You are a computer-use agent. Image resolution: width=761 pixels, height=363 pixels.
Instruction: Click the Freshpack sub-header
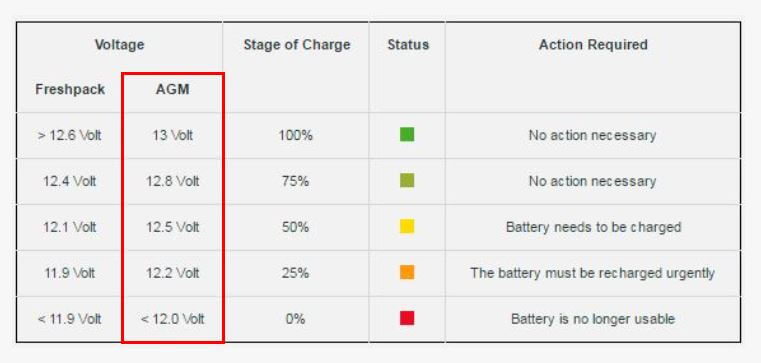click(70, 90)
